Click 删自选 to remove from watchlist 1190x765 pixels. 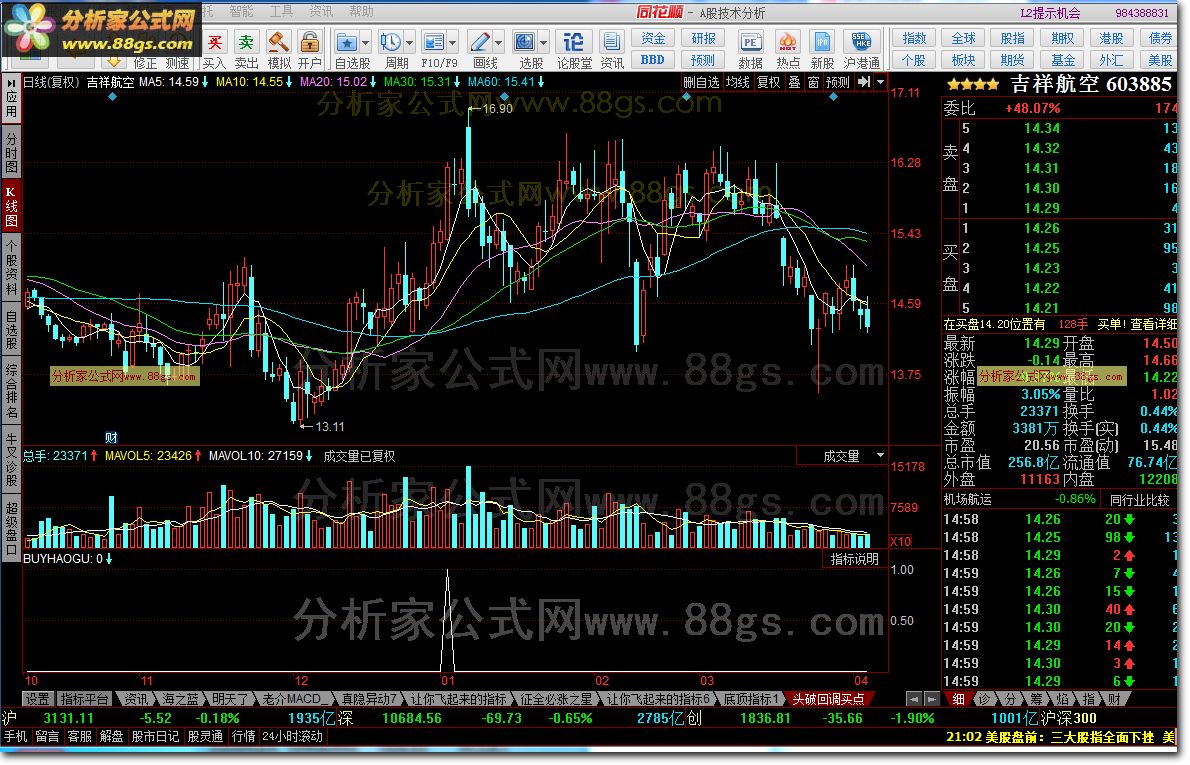(x=701, y=82)
